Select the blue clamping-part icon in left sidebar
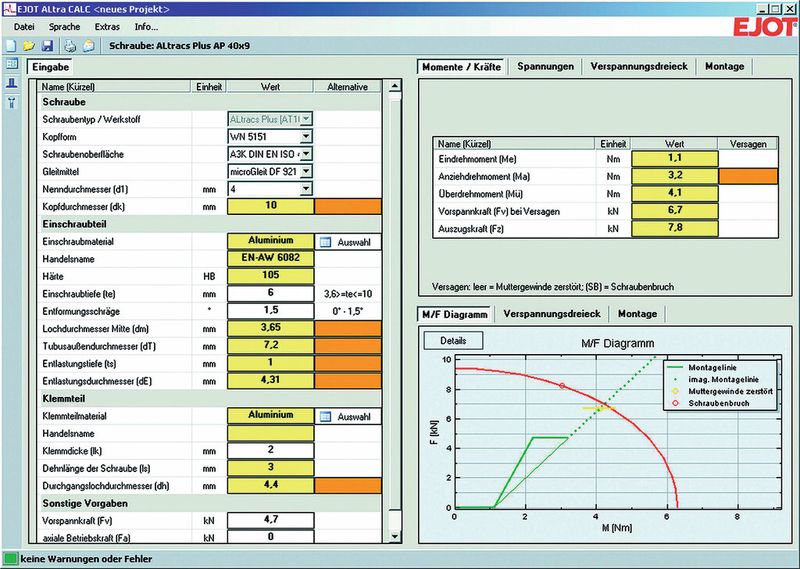This screenshot has height=569, width=800. 12,83
